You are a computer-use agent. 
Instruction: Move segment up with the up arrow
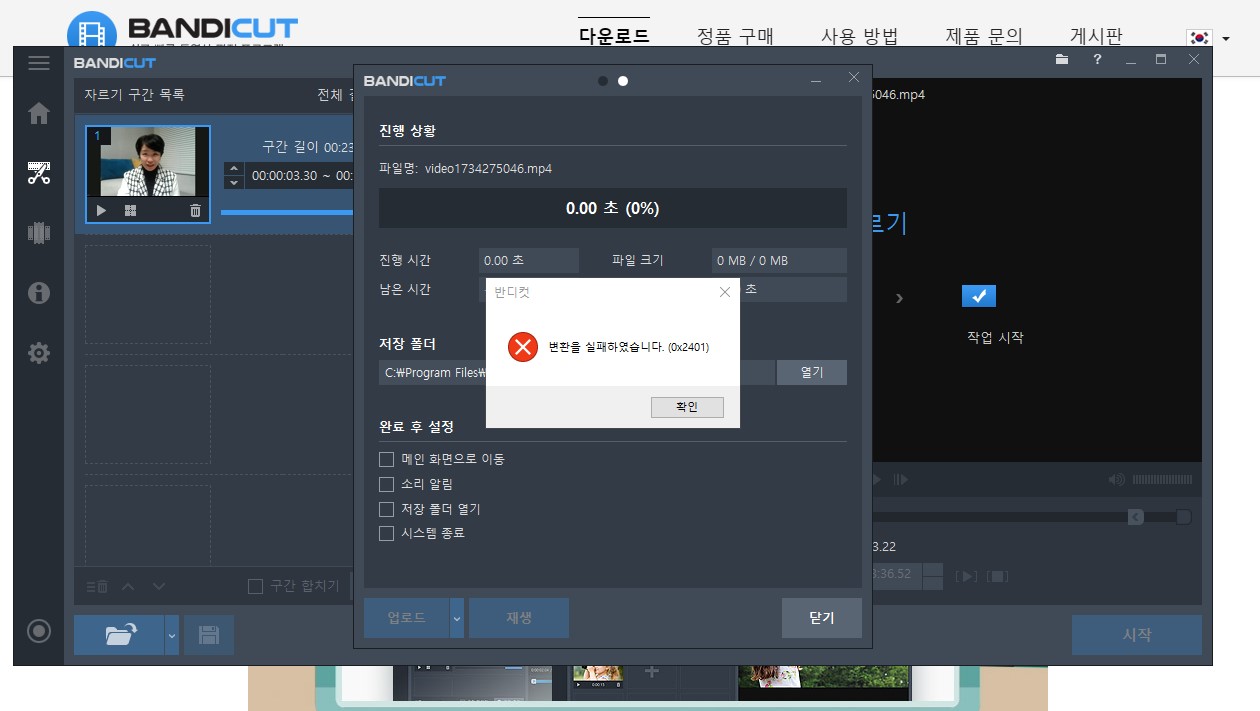128,586
